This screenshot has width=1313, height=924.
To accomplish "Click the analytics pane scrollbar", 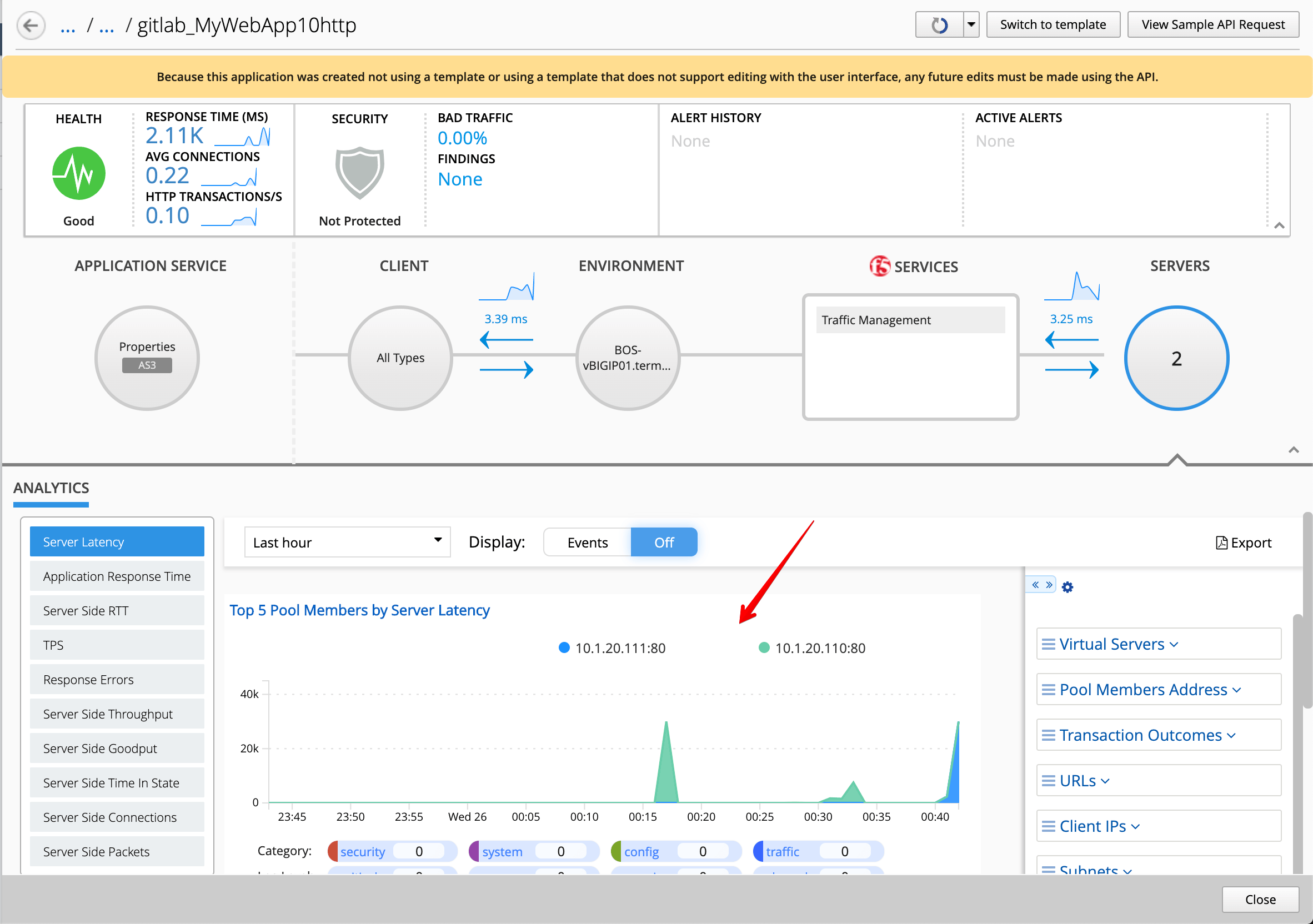I will tap(1307, 611).
